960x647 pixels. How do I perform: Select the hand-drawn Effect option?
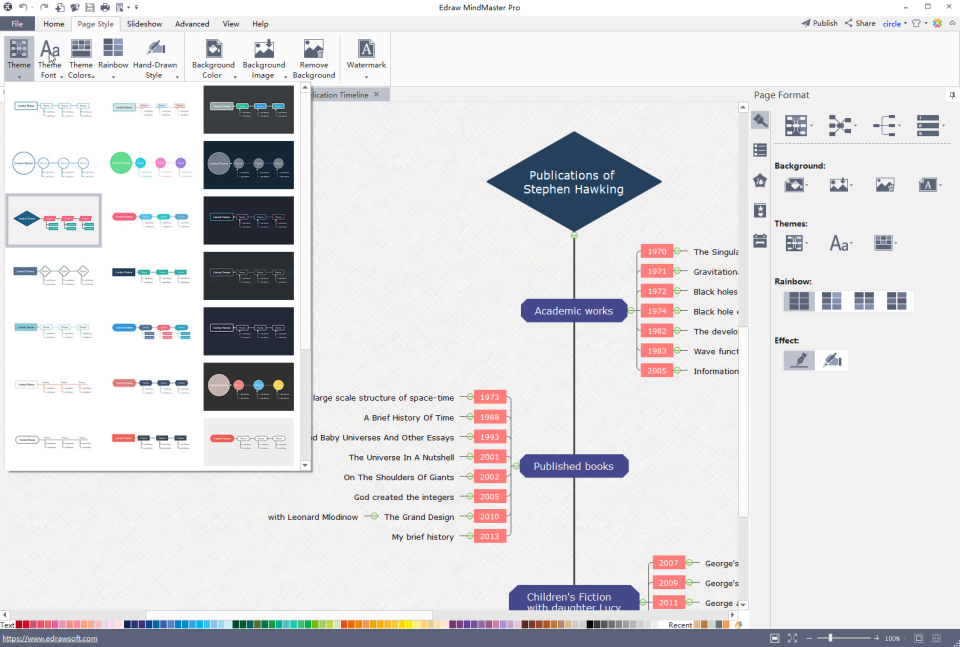coord(832,360)
